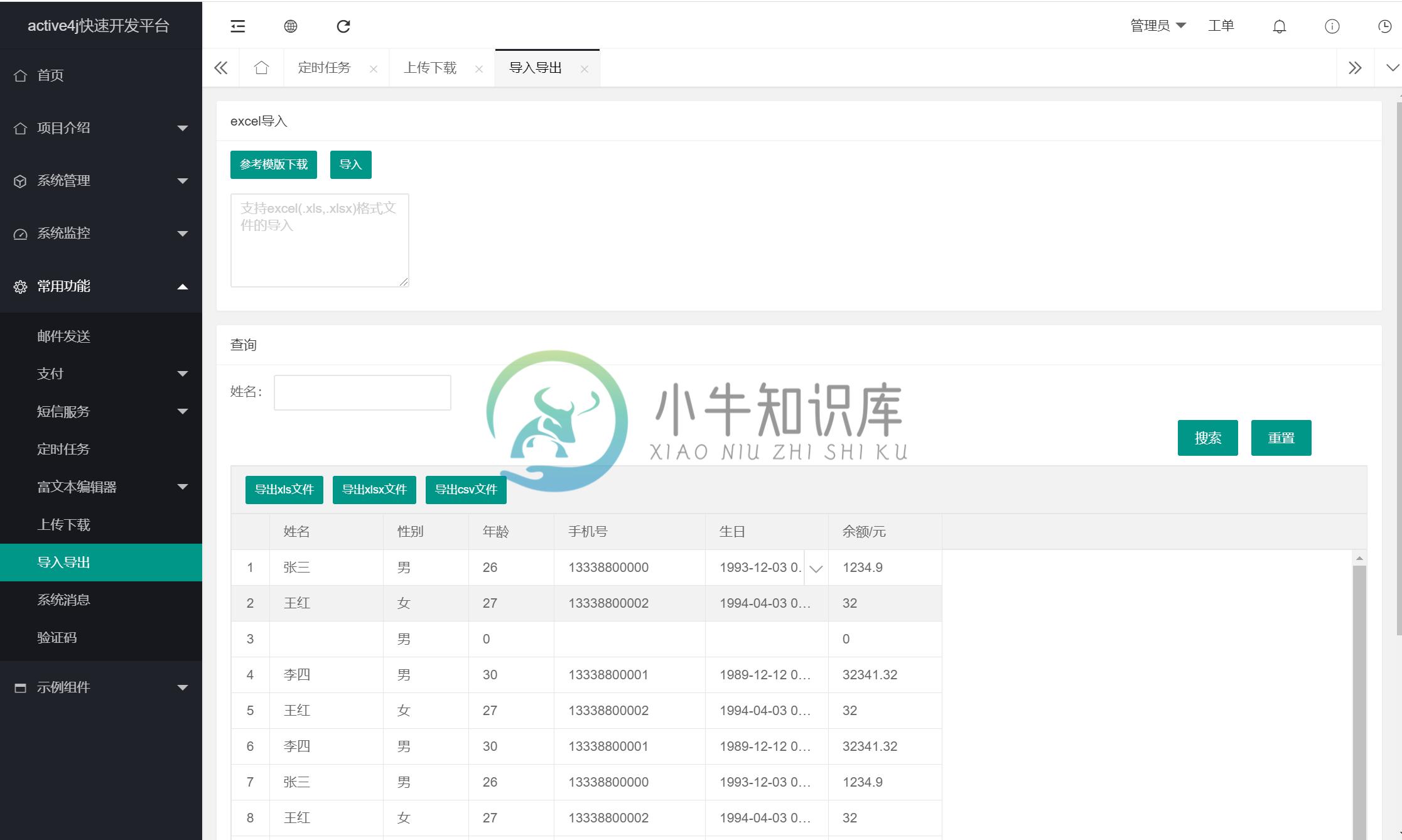Open the info circle icon
Screen dimensions: 1402x840
(x=1332, y=26)
